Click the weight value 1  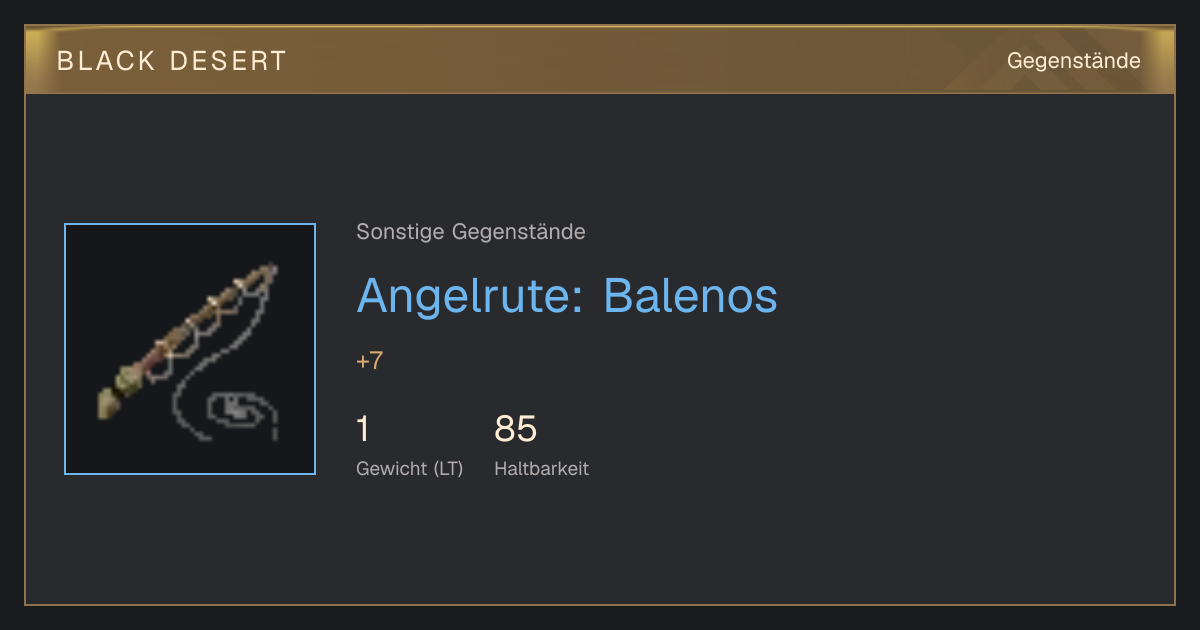pyautogui.click(x=363, y=429)
